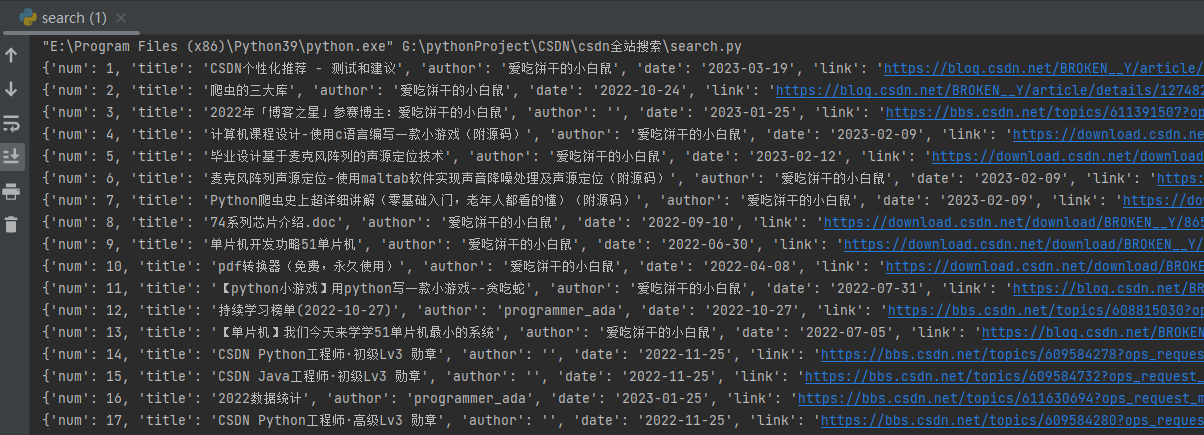Open the truncated link in row num 6
Viewport: 1204px width, 435px height.
click(x=1179, y=179)
